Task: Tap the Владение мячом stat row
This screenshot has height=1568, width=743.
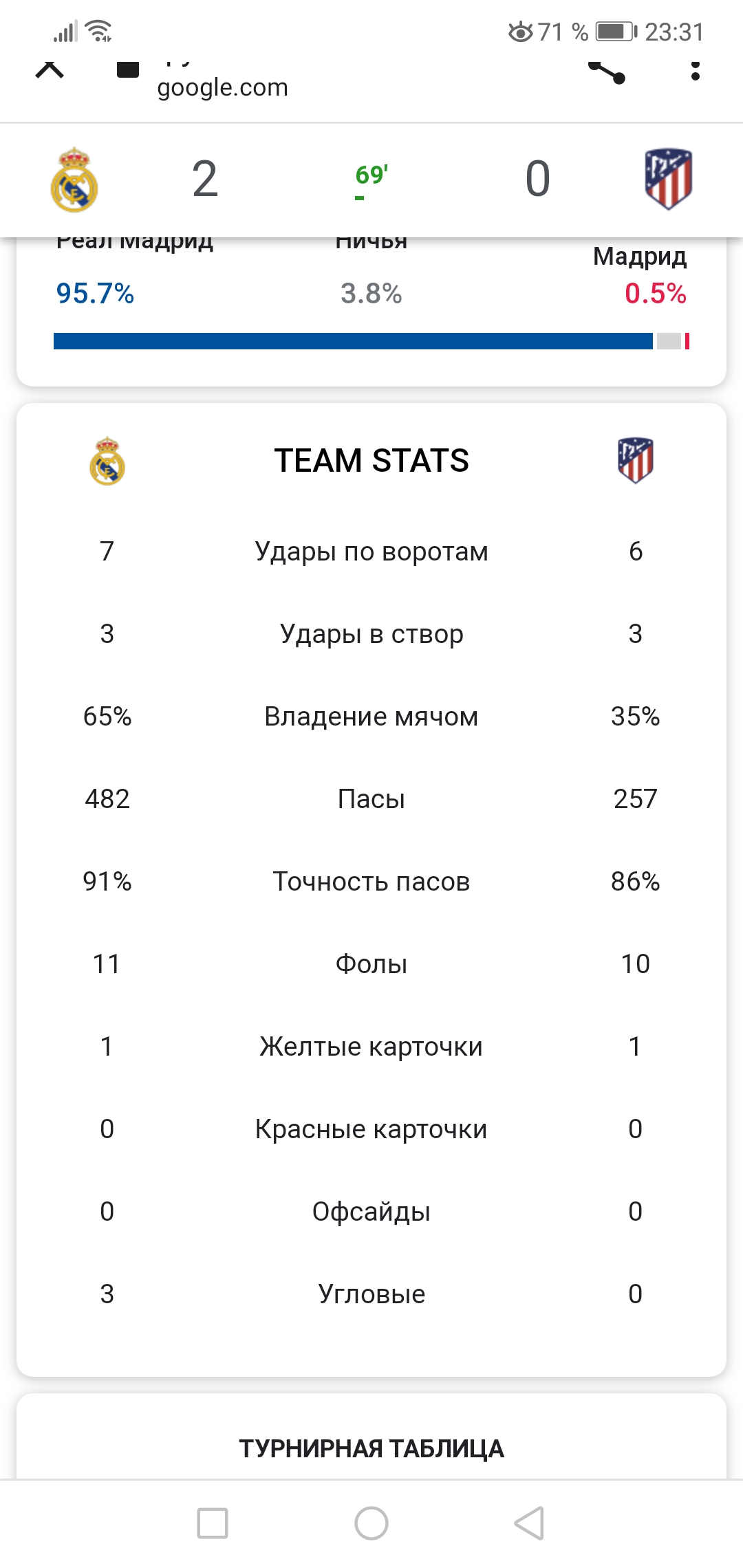Action: pyautogui.click(x=371, y=716)
